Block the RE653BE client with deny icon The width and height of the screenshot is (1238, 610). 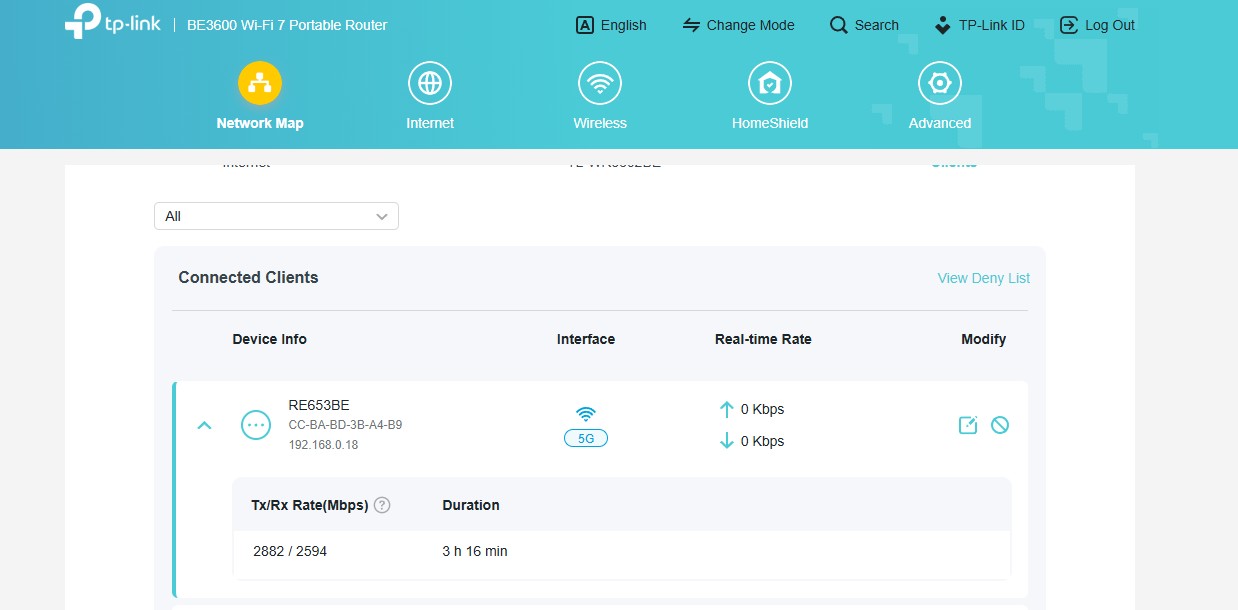click(999, 425)
